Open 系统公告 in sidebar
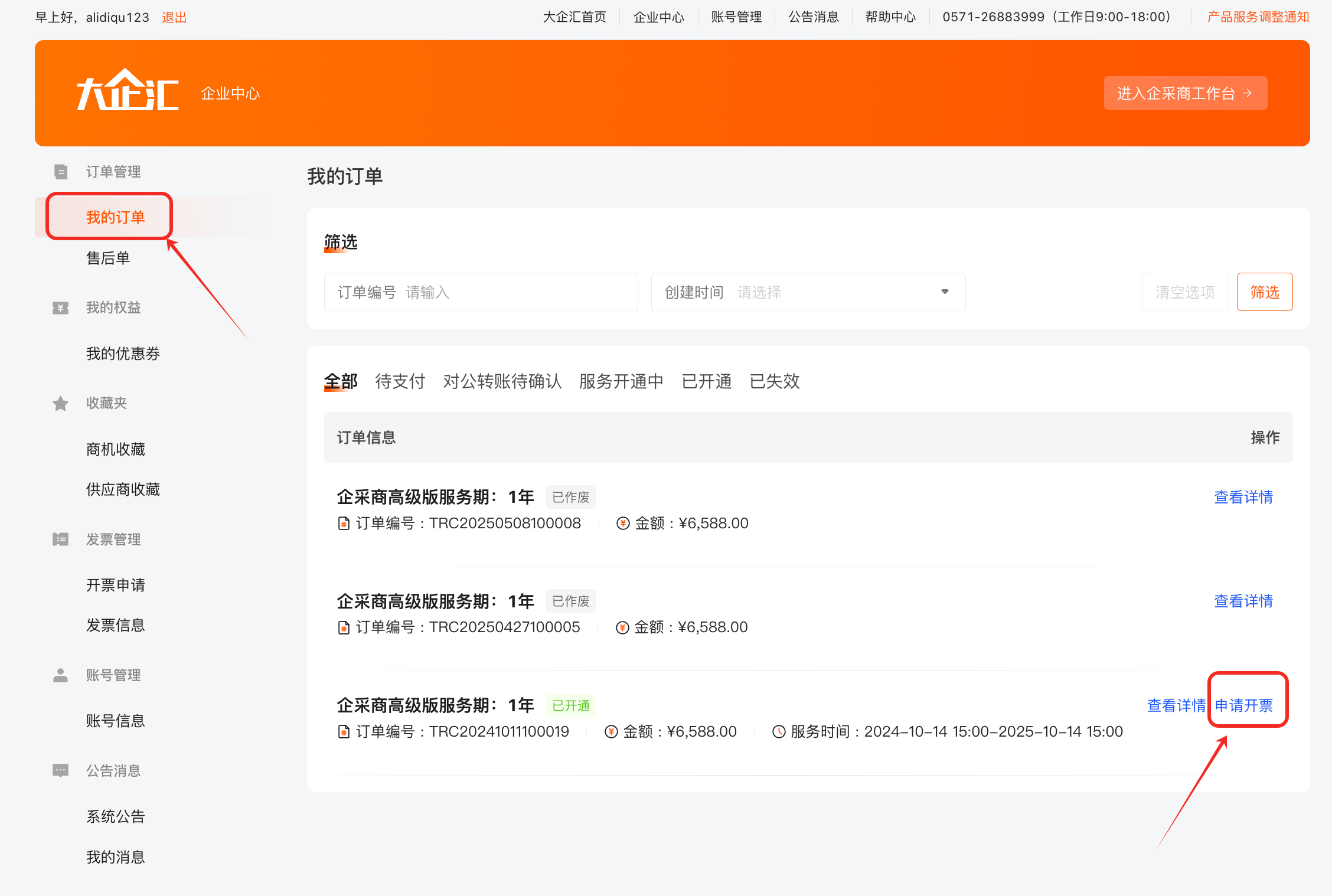1332x896 pixels. point(116,816)
